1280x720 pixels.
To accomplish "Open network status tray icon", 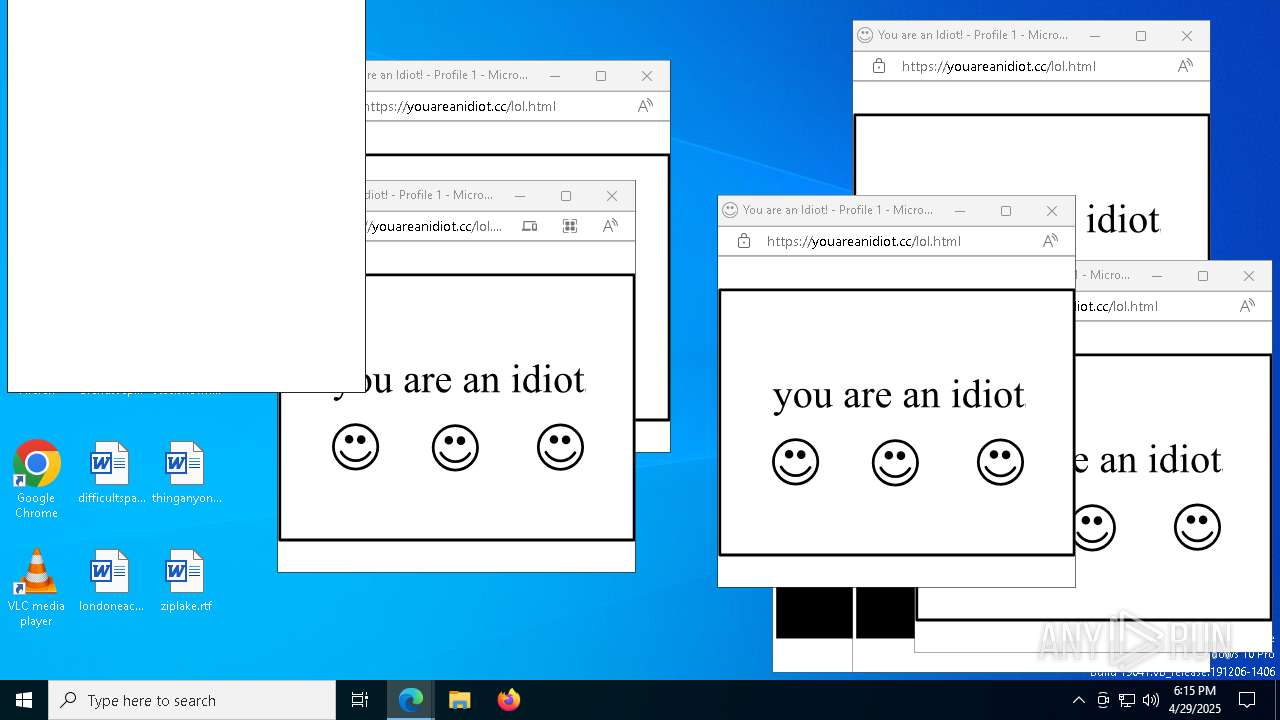I will point(1127,700).
